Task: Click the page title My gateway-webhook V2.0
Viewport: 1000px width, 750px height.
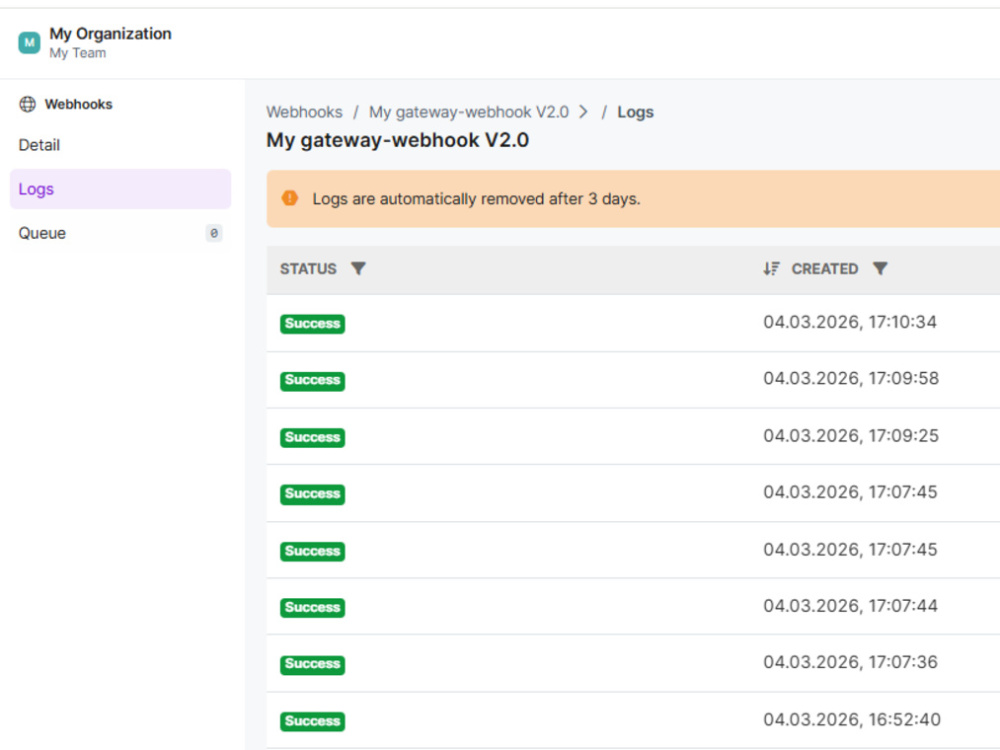Action: click(397, 140)
